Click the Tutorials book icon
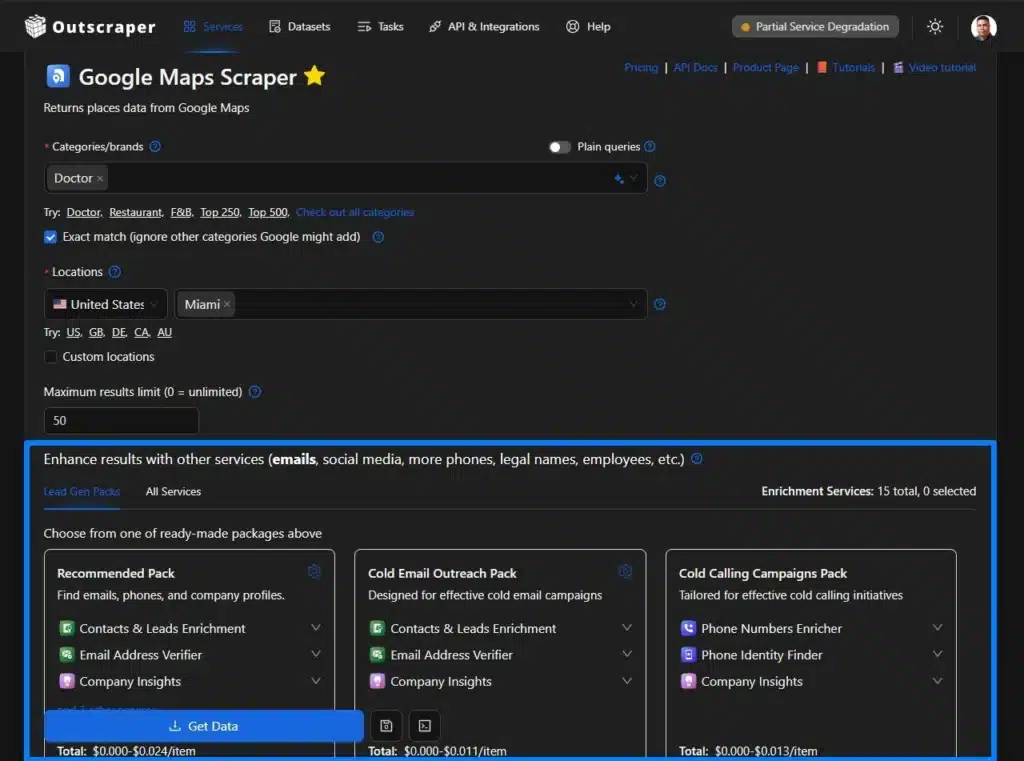This screenshot has height=761, width=1024. (x=822, y=67)
